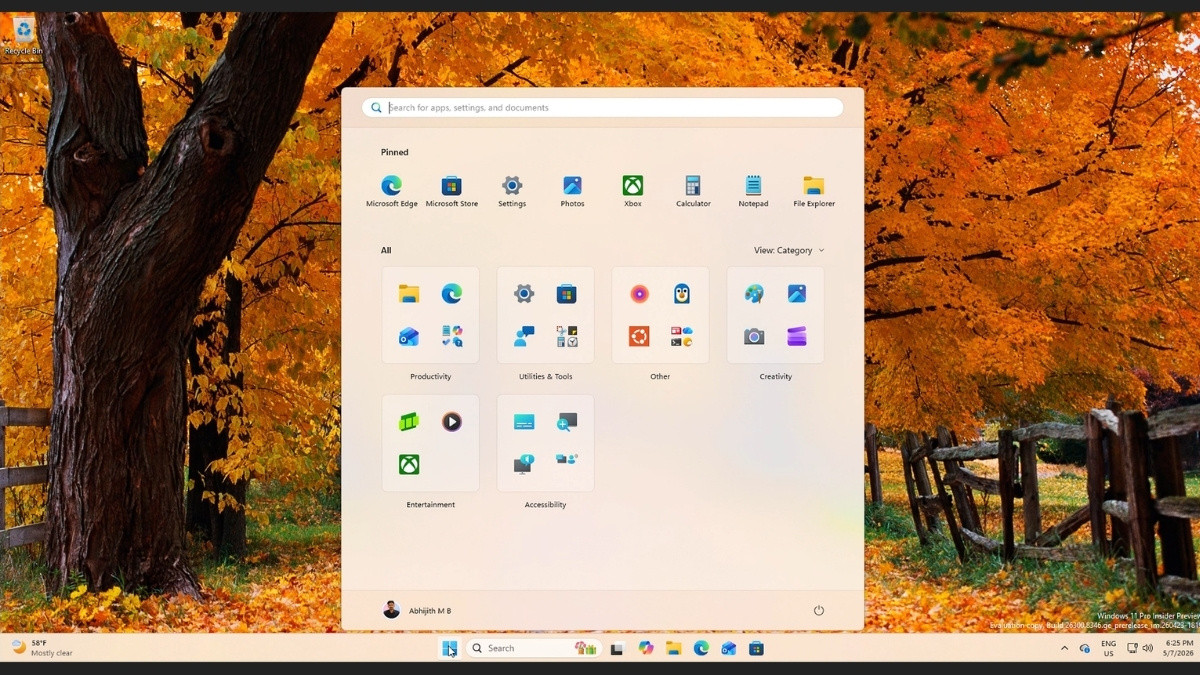Open Notepad pinned app
1200x675 pixels.
(753, 190)
